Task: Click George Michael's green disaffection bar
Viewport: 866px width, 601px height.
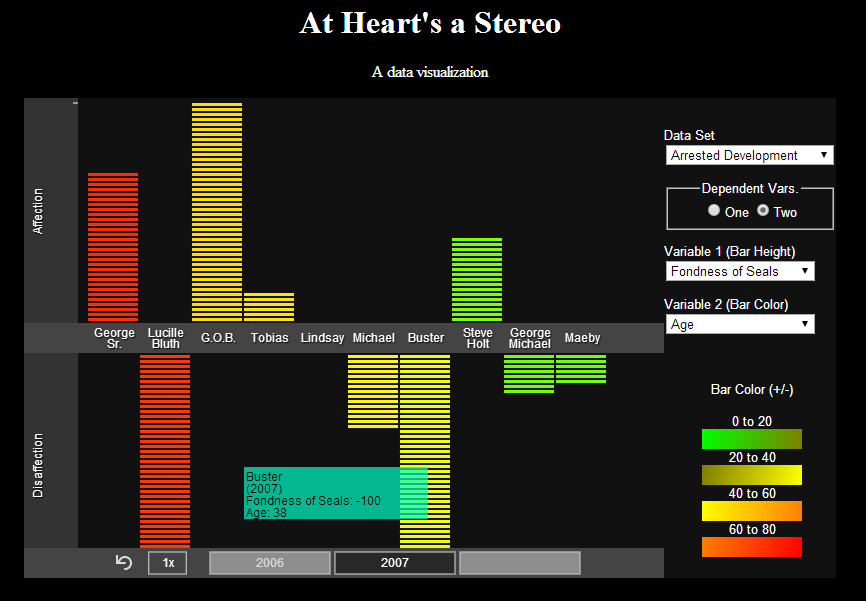Action: (x=529, y=374)
